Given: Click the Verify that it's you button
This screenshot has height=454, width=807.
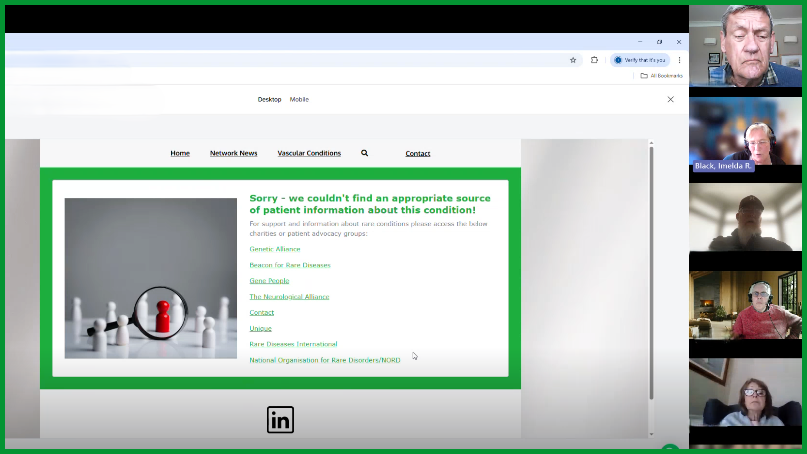Looking at the screenshot, I should point(640,60).
